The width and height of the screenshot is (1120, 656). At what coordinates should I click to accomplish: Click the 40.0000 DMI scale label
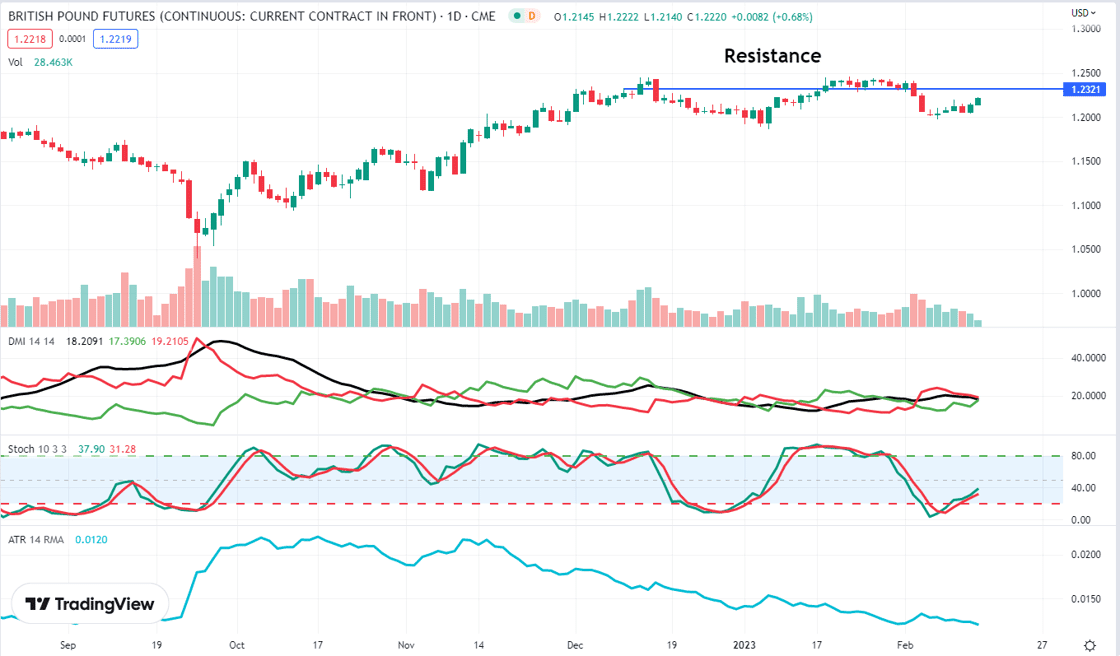[1089, 358]
